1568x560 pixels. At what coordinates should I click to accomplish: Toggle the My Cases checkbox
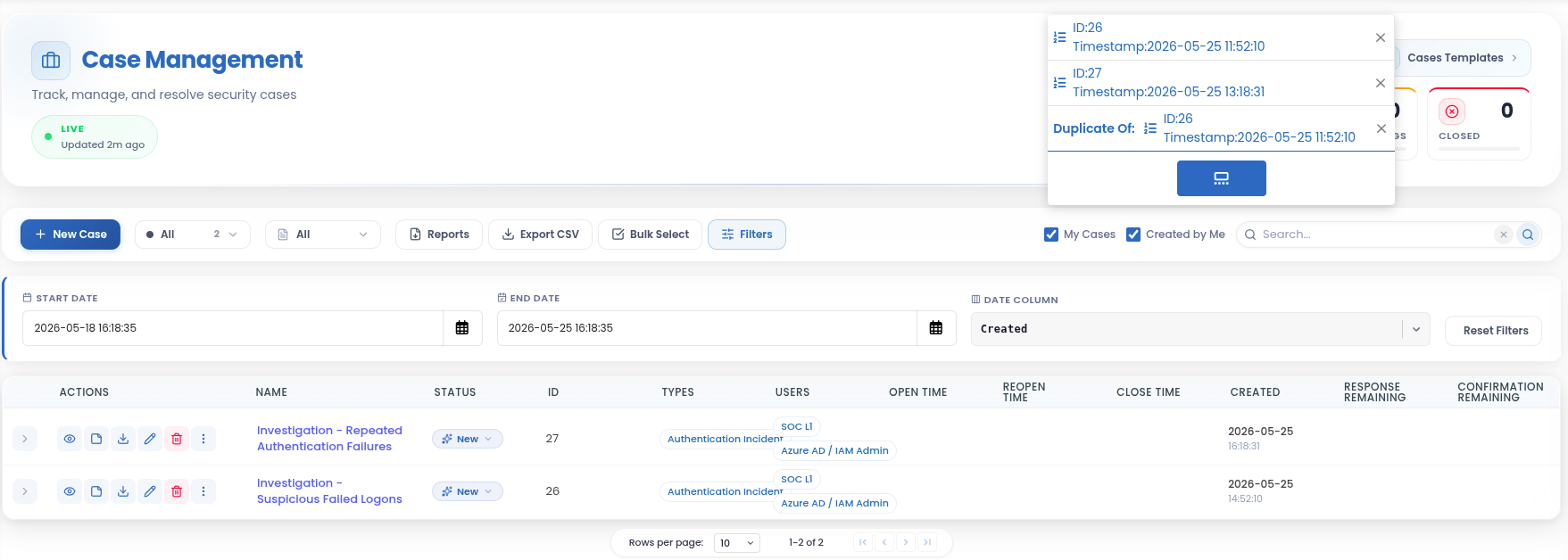point(1051,235)
